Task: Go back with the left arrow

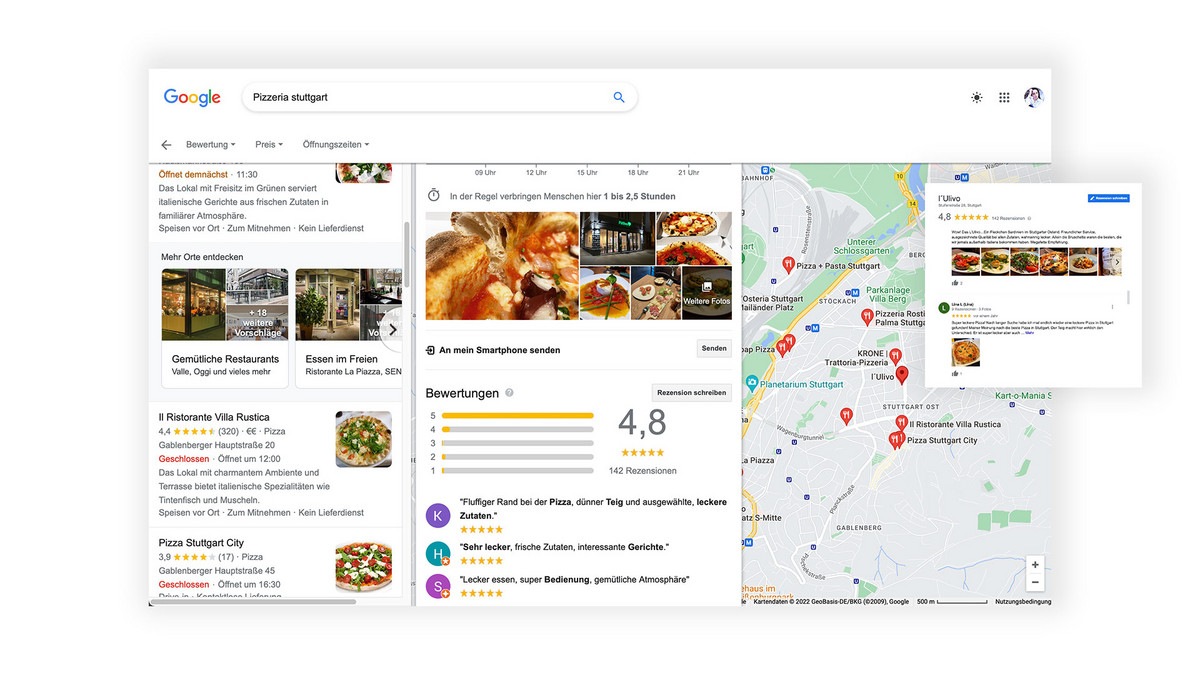Action: (166, 145)
